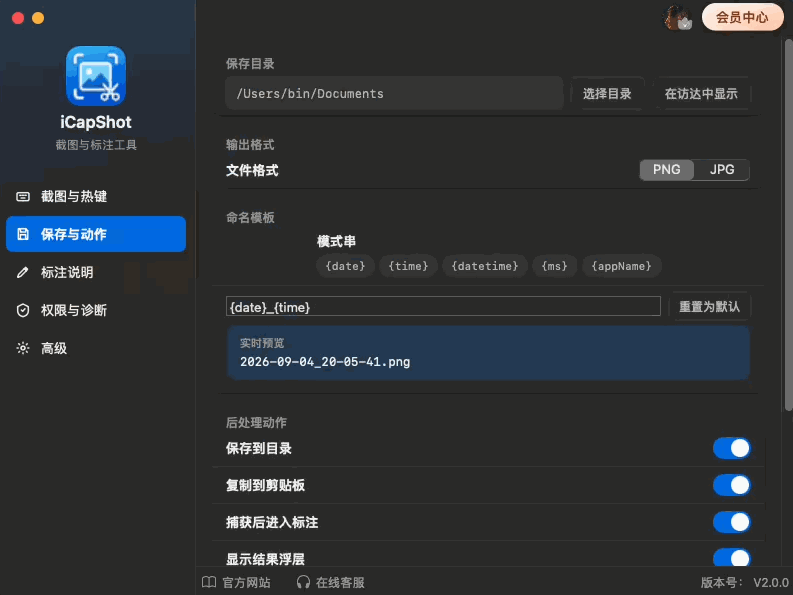Click the 实时预览 label
Image resolution: width=793 pixels, height=595 pixels.
[x=262, y=343]
